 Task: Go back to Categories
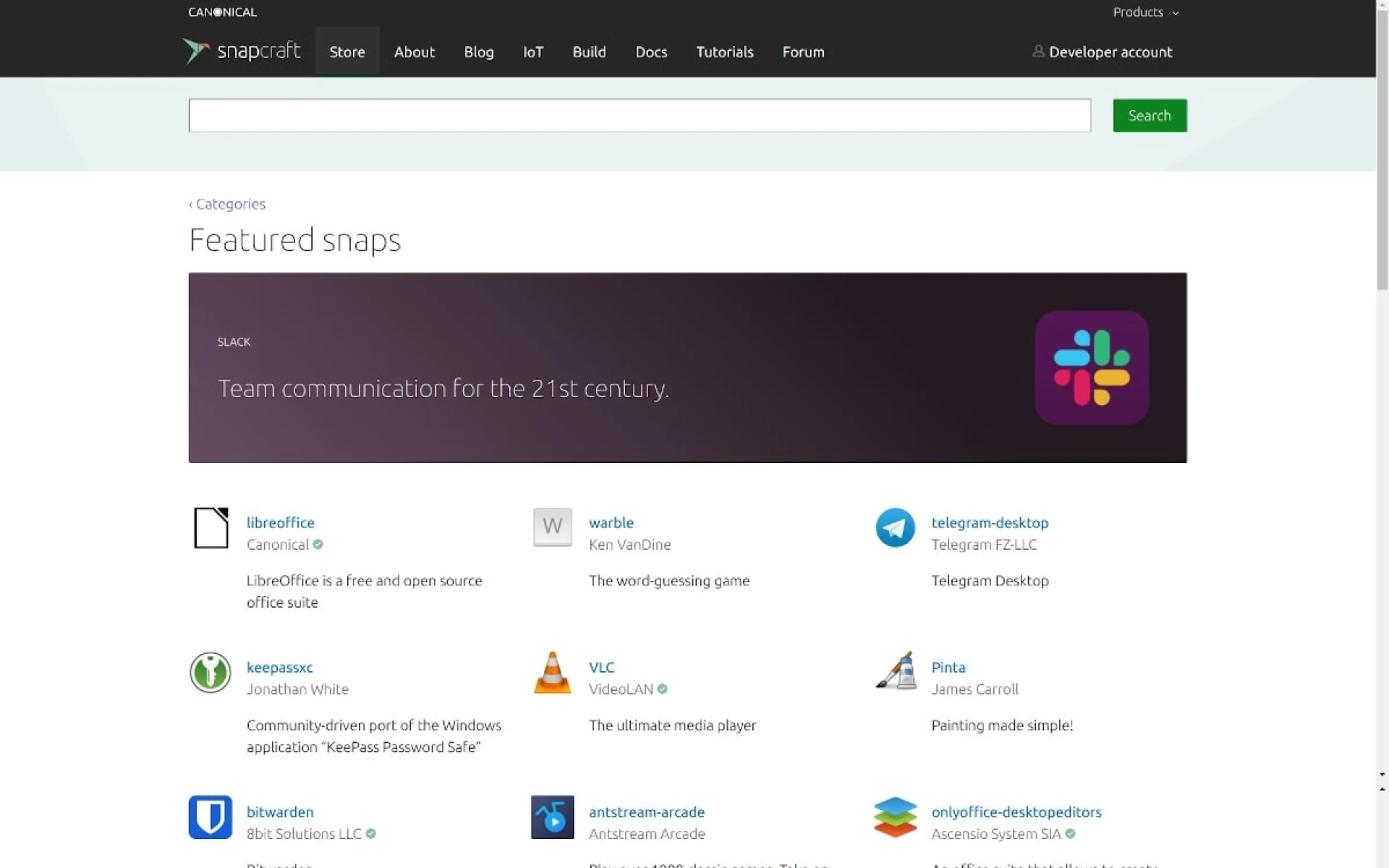(228, 204)
